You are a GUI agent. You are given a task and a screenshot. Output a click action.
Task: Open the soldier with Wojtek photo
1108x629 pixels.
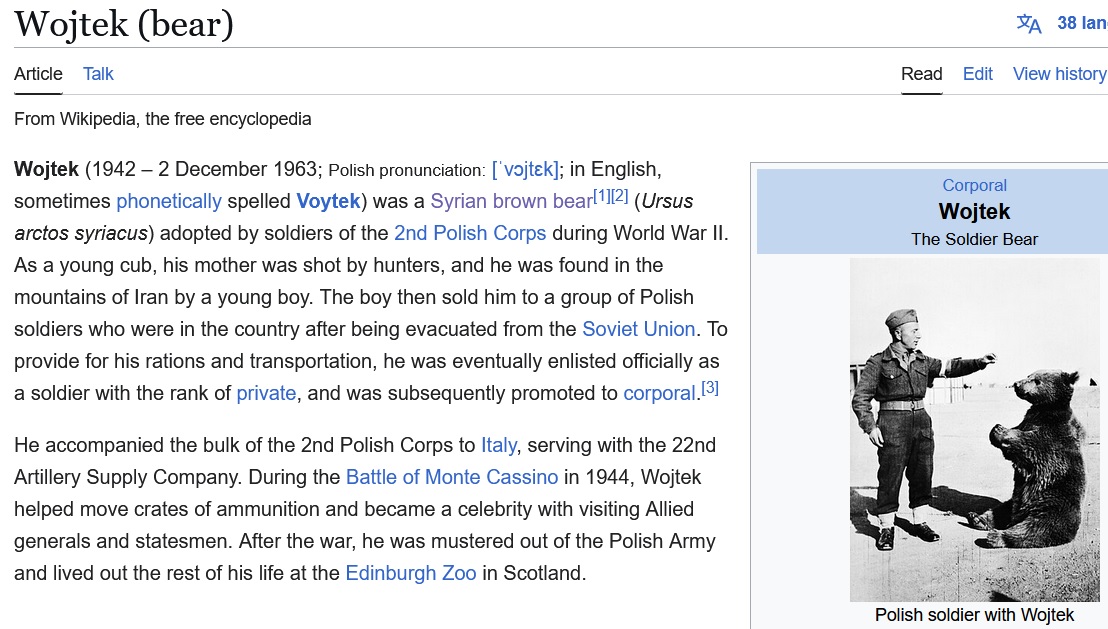pos(974,430)
